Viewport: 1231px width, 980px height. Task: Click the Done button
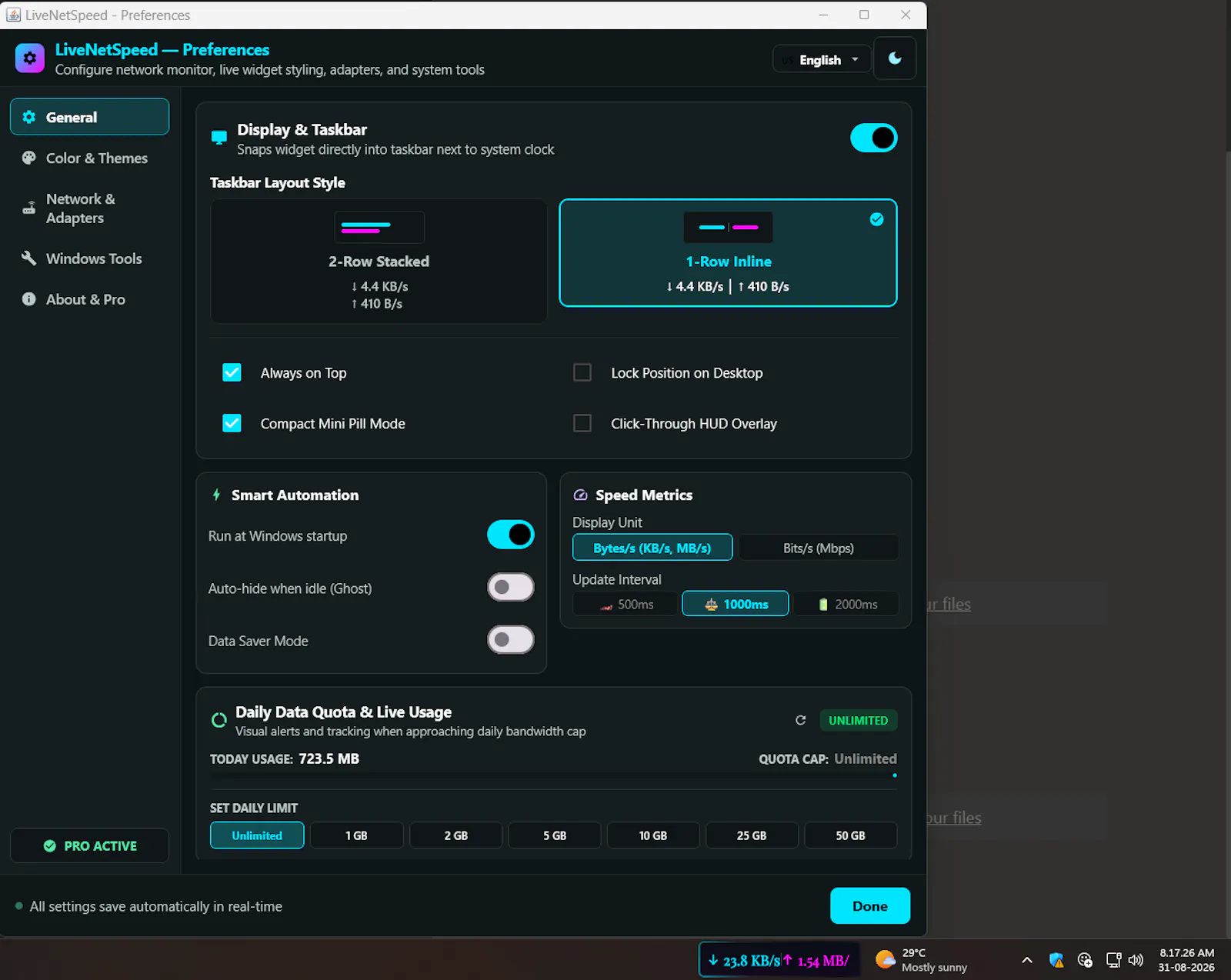pyautogui.click(x=870, y=906)
